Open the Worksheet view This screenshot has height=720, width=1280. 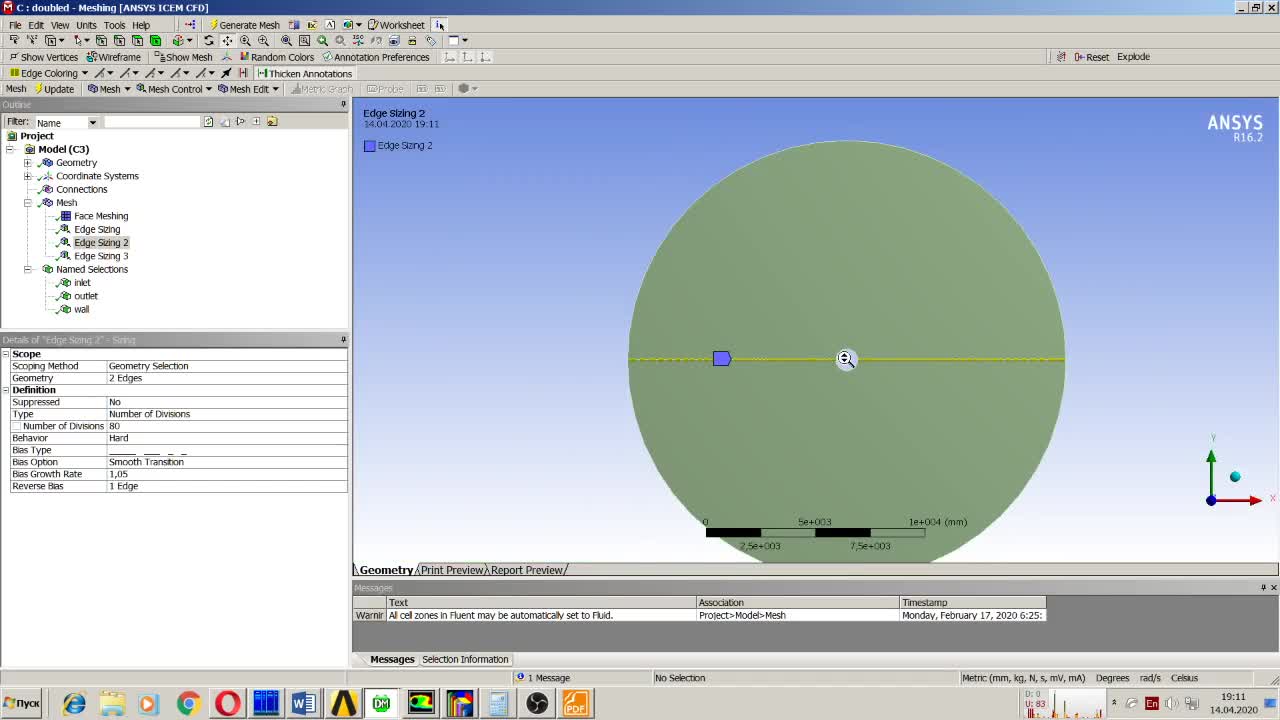pos(396,25)
